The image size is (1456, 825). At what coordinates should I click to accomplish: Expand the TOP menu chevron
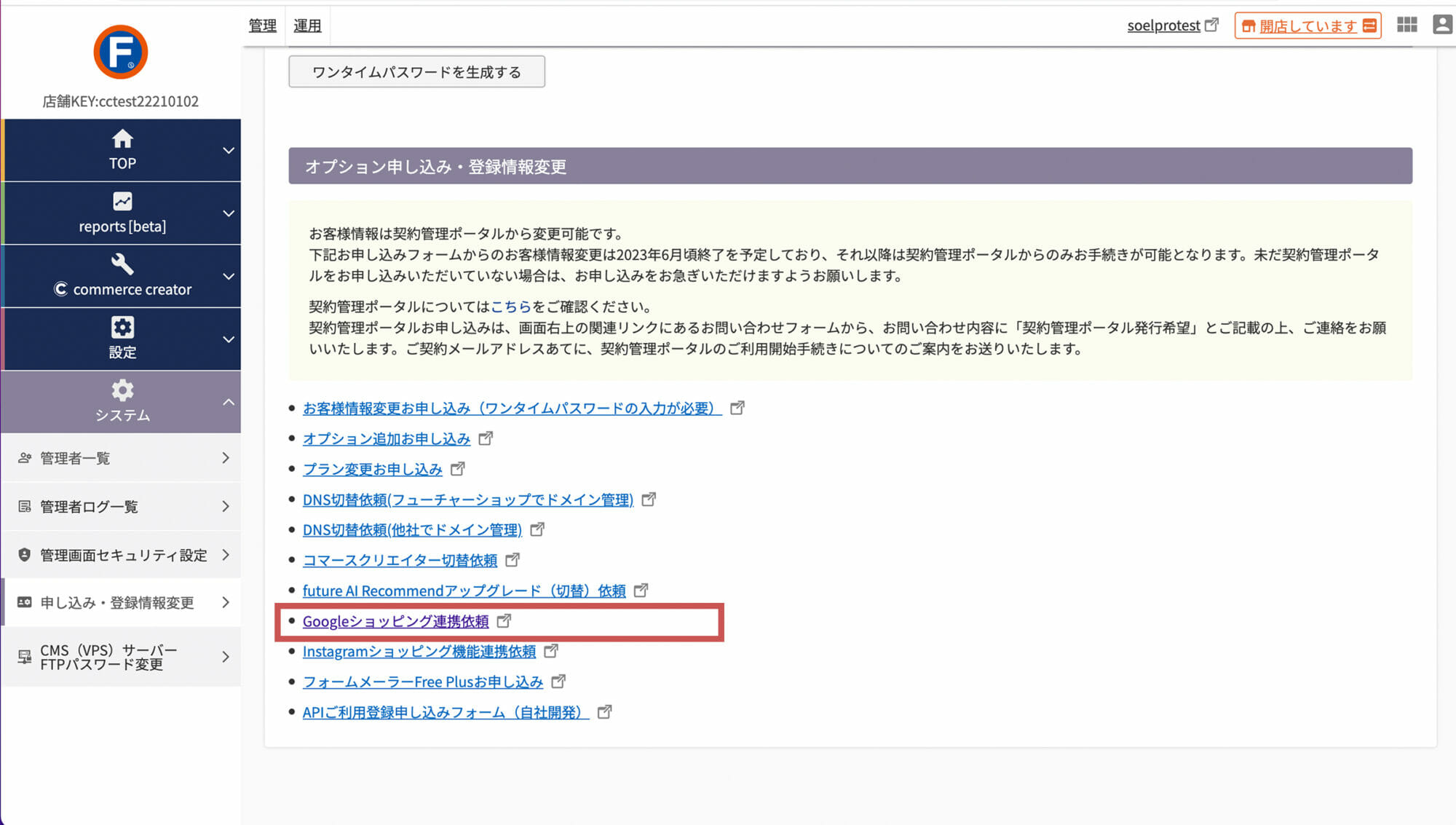click(228, 151)
